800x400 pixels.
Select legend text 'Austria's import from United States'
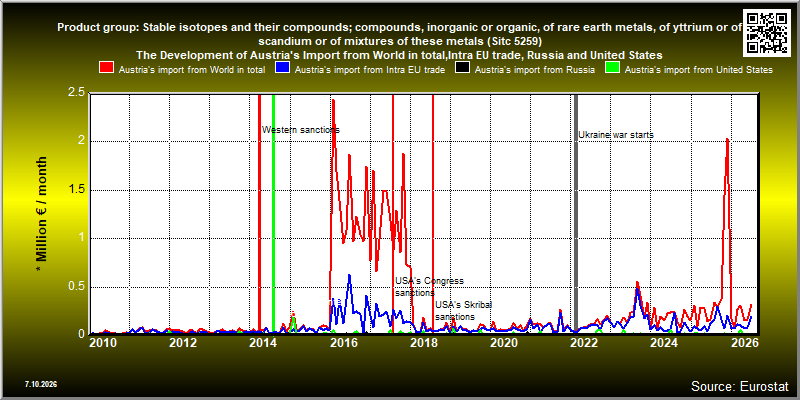pos(699,70)
